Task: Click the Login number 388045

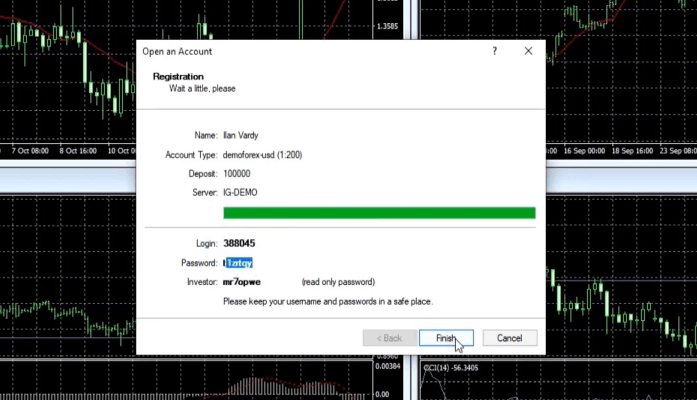Action: pyautogui.click(x=238, y=244)
